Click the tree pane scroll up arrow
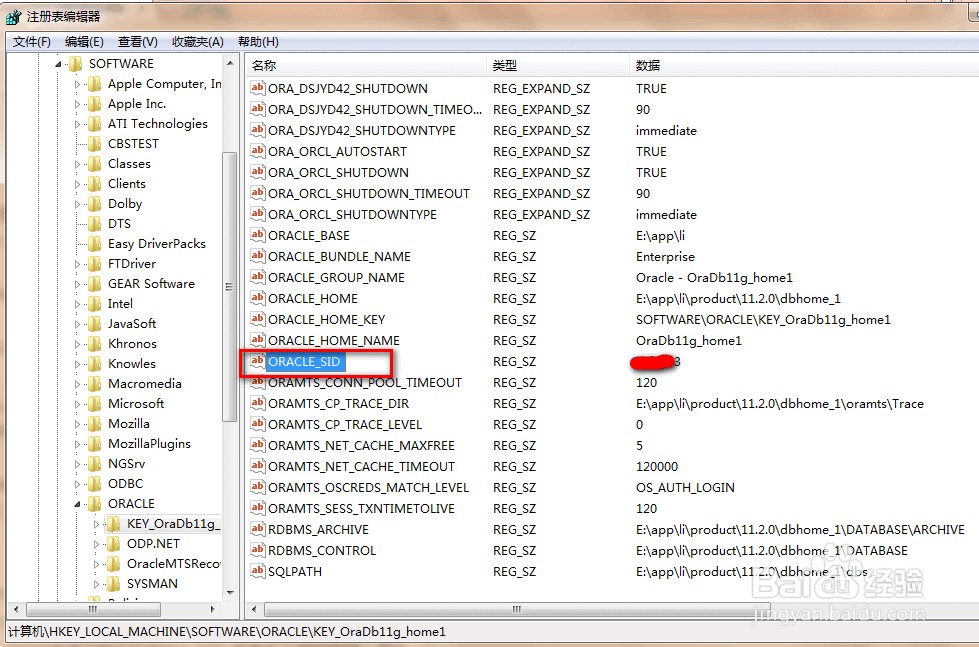The height and width of the screenshot is (647, 979). pyautogui.click(x=230, y=63)
